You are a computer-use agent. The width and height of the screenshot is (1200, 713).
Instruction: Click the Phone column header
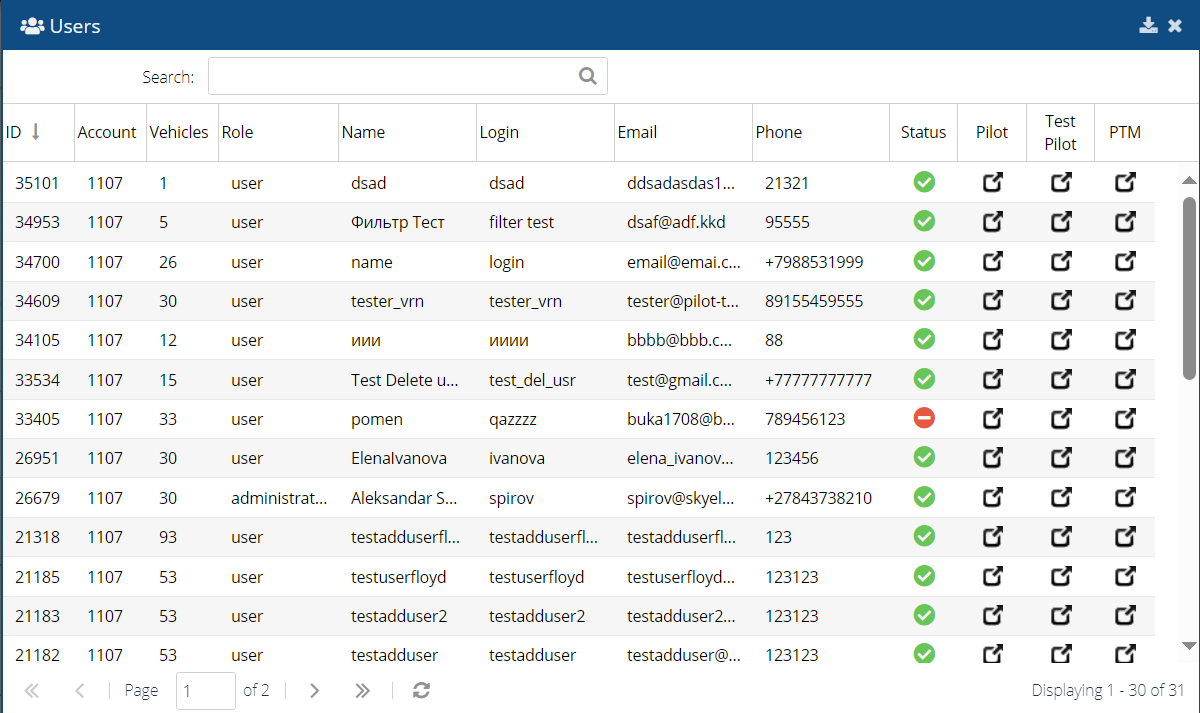point(778,132)
